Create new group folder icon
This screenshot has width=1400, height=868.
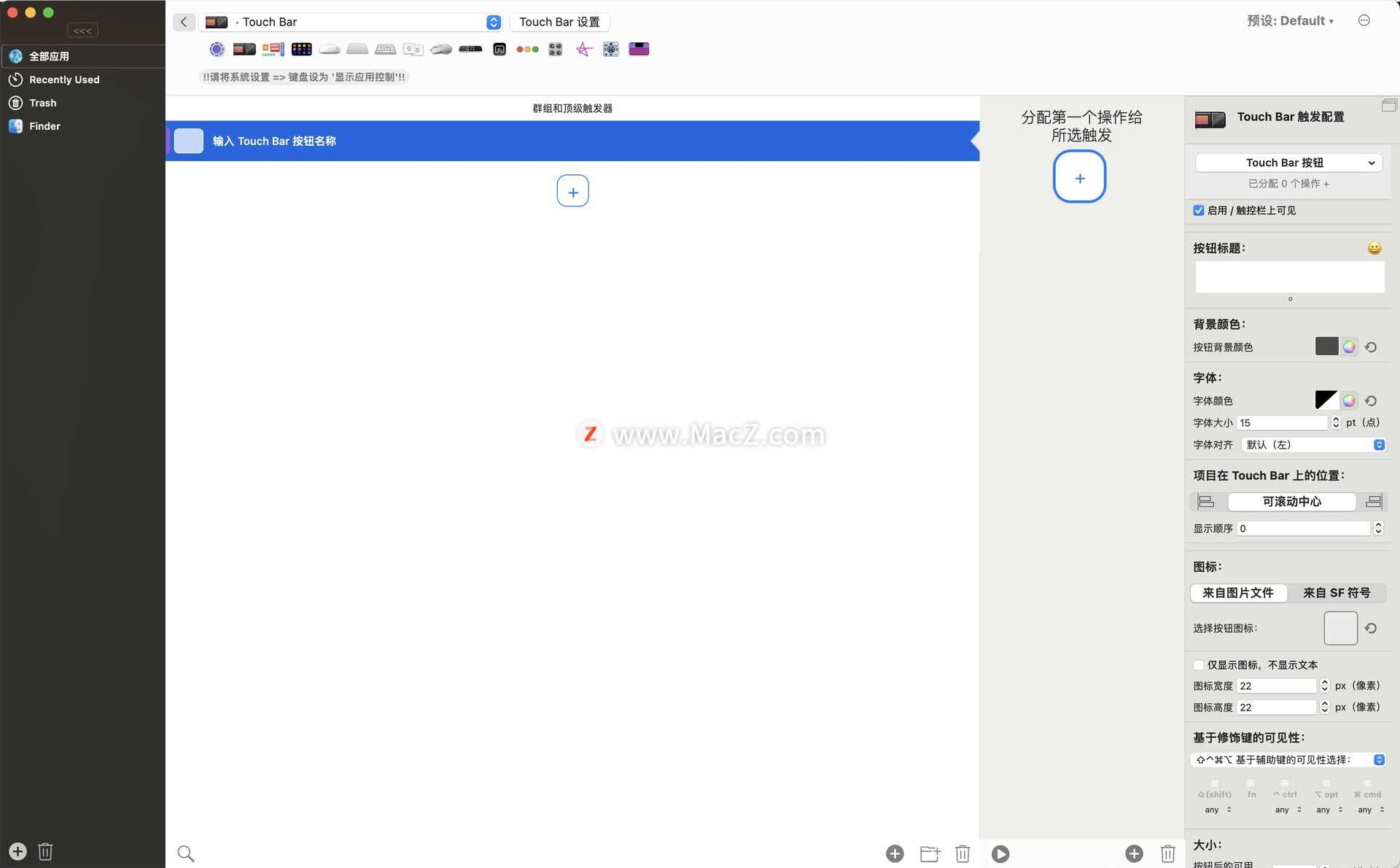(x=930, y=853)
